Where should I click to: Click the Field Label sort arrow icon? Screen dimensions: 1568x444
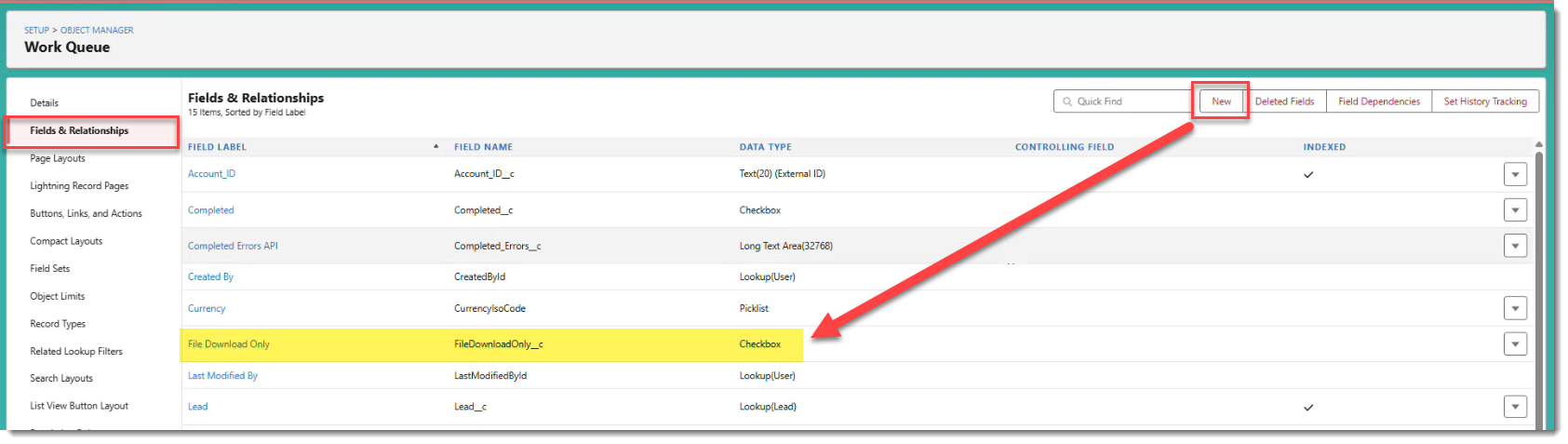(436, 147)
